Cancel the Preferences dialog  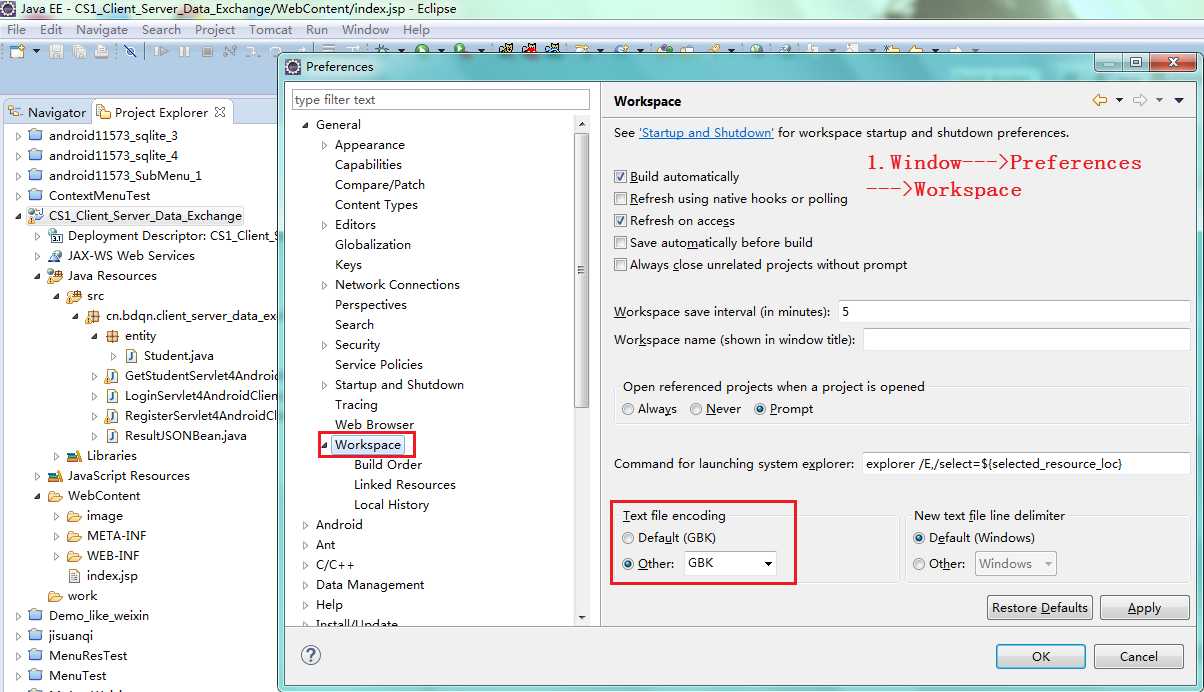click(x=1139, y=656)
